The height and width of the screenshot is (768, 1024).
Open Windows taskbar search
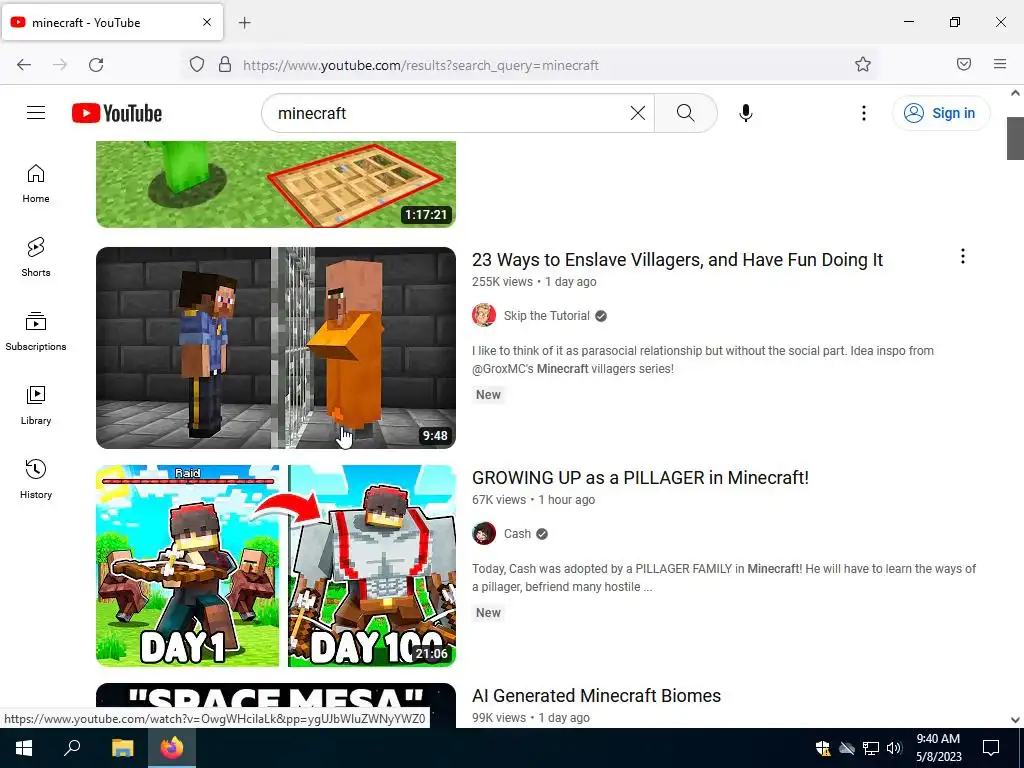click(x=72, y=748)
